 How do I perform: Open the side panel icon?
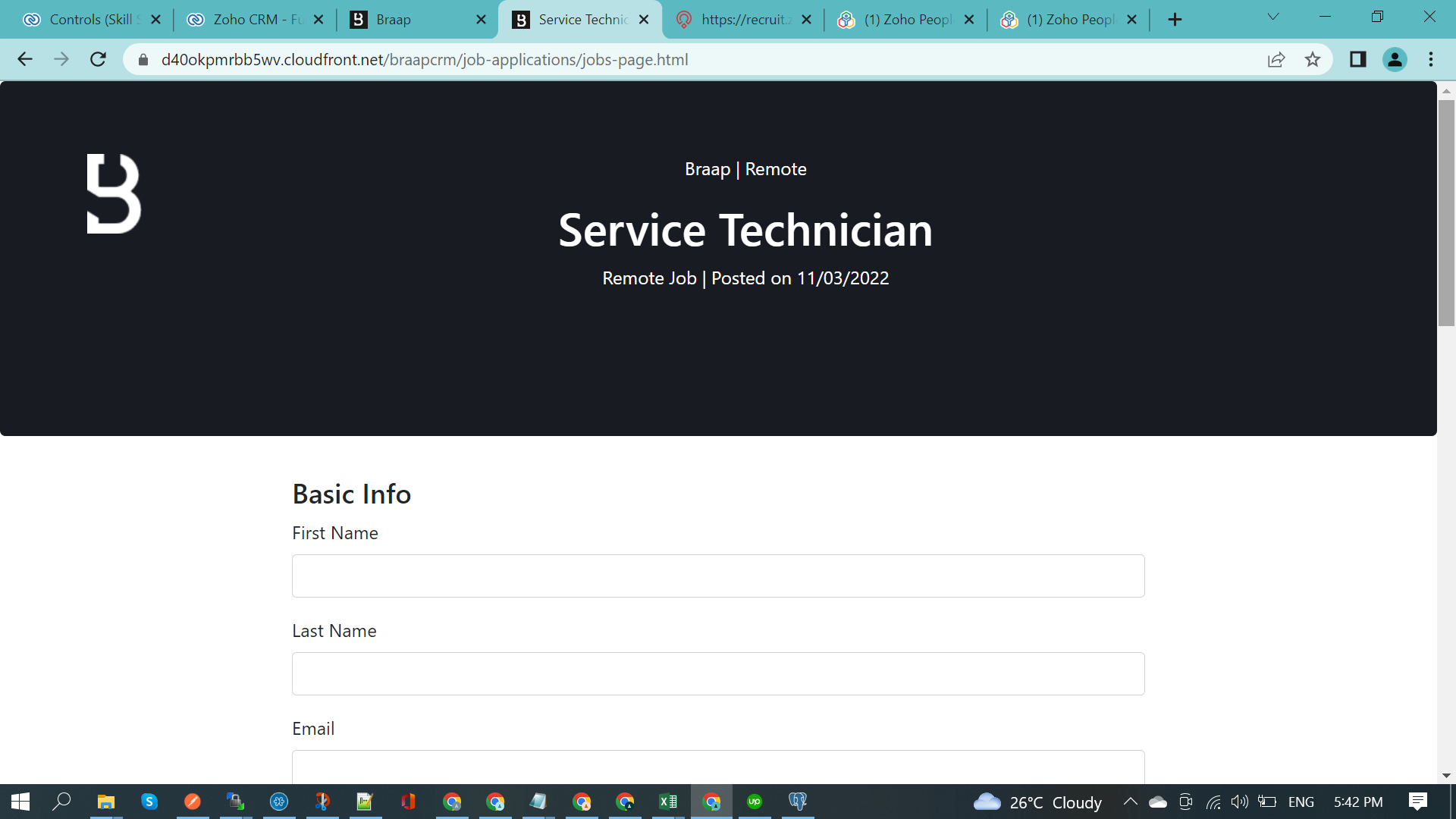[1357, 59]
